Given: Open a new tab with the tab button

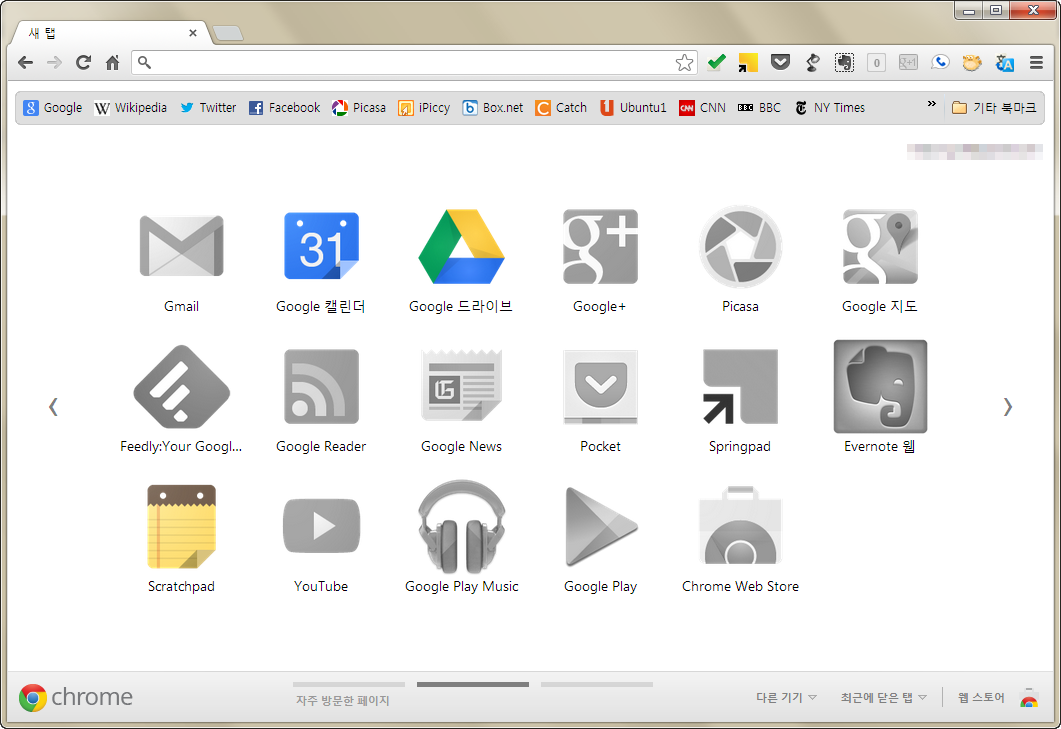Looking at the screenshot, I should click(x=228, y=33).
